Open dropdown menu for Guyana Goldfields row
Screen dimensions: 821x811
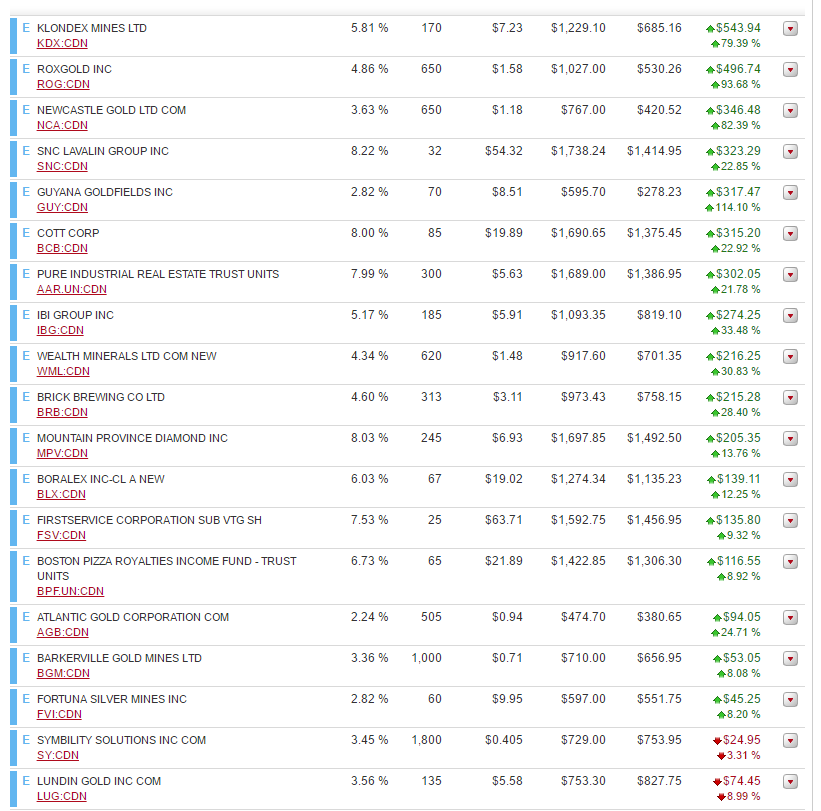tap(790, 192)
